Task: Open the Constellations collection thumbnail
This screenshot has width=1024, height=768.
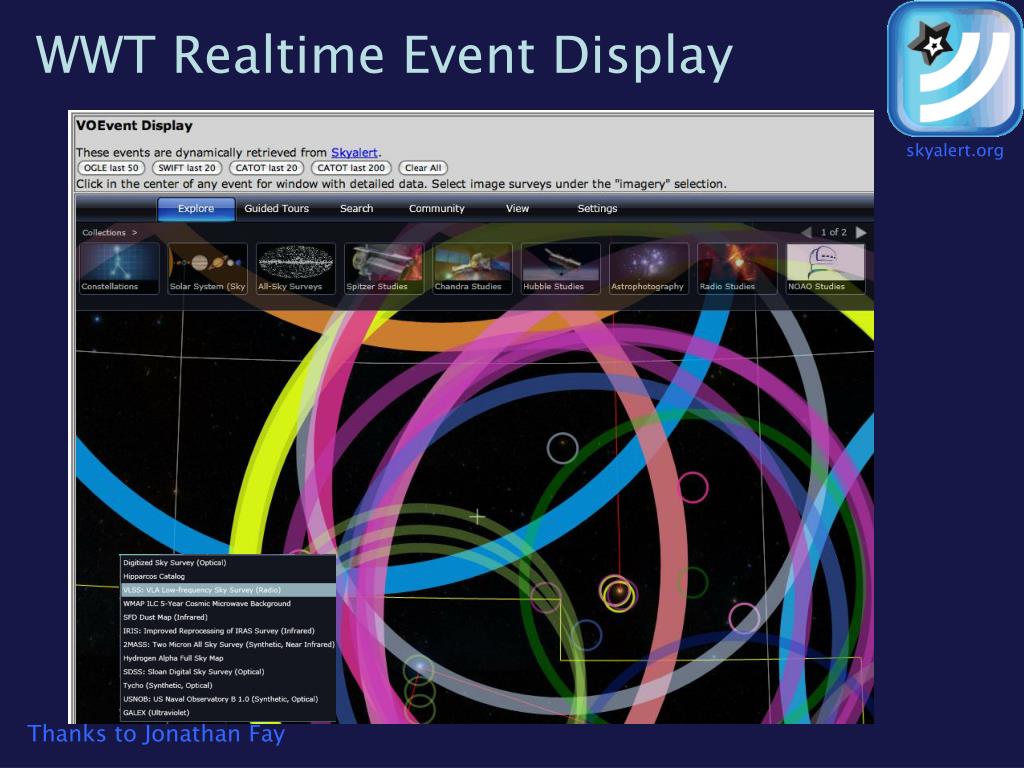Action: click(x=120, y=268)
